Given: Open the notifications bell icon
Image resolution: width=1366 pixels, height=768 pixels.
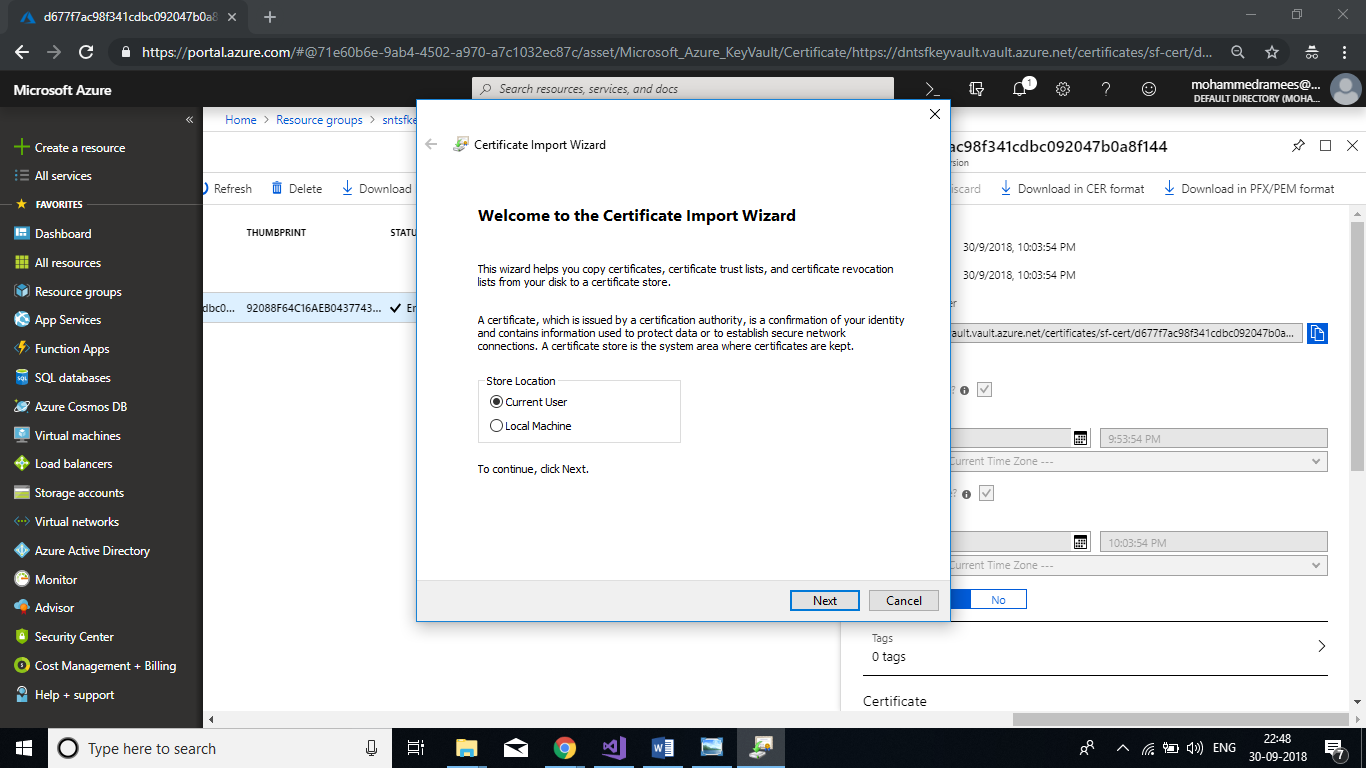Looking at the screenshot, I should pos(1020,89).
